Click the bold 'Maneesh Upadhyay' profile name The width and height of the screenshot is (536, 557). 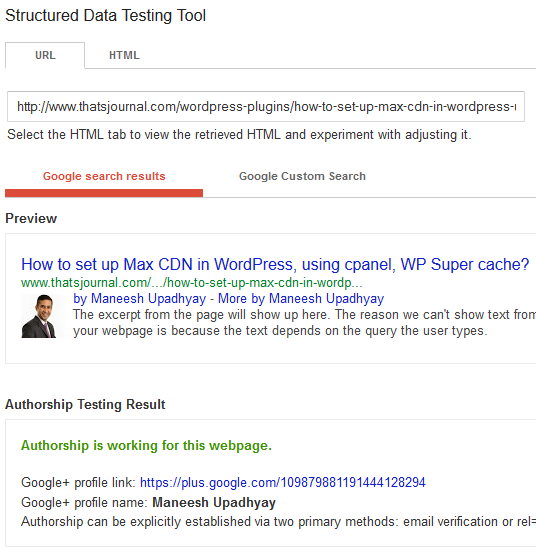coord(214,503)
